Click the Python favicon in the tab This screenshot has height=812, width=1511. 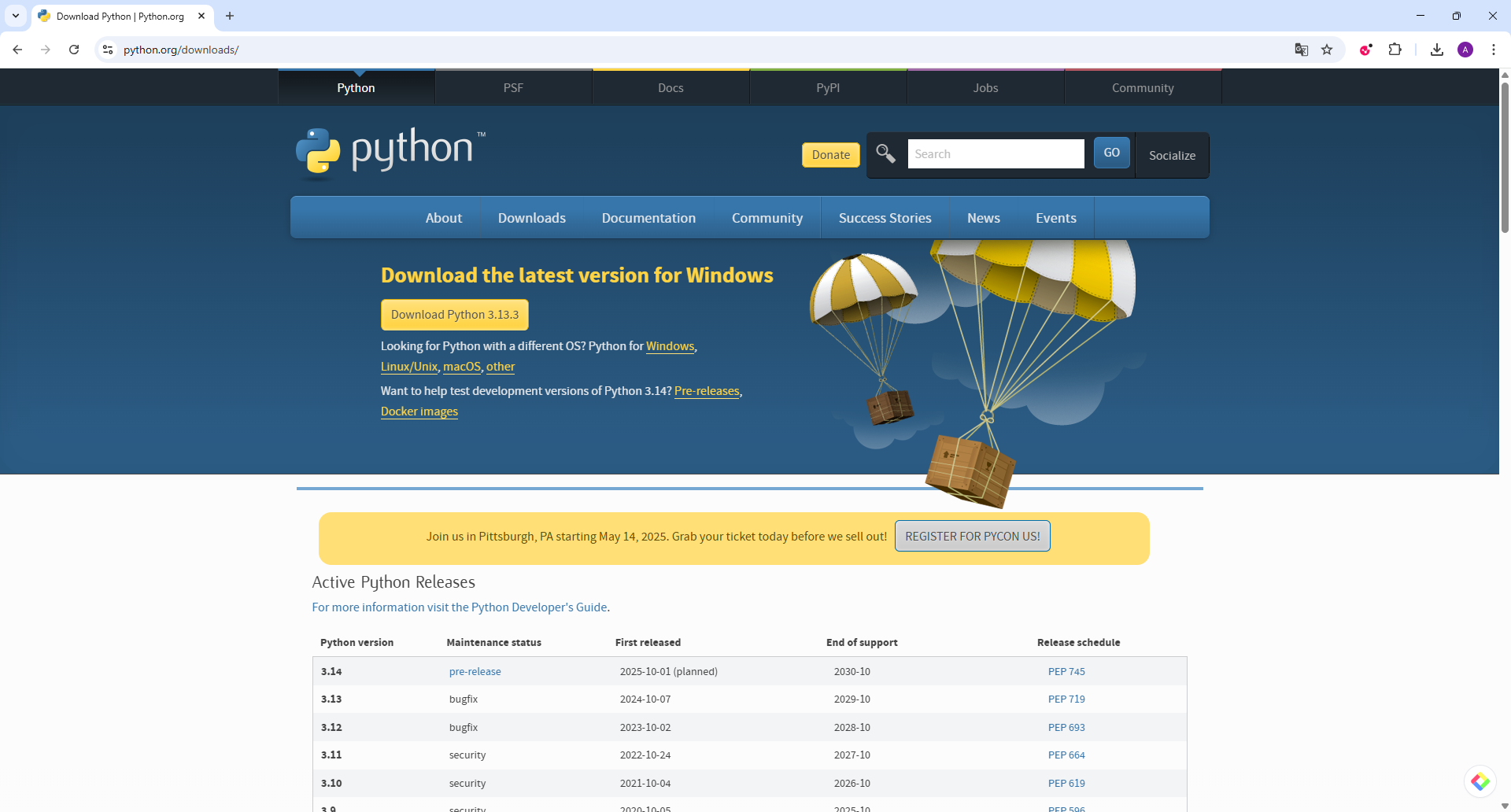(44, 16)
